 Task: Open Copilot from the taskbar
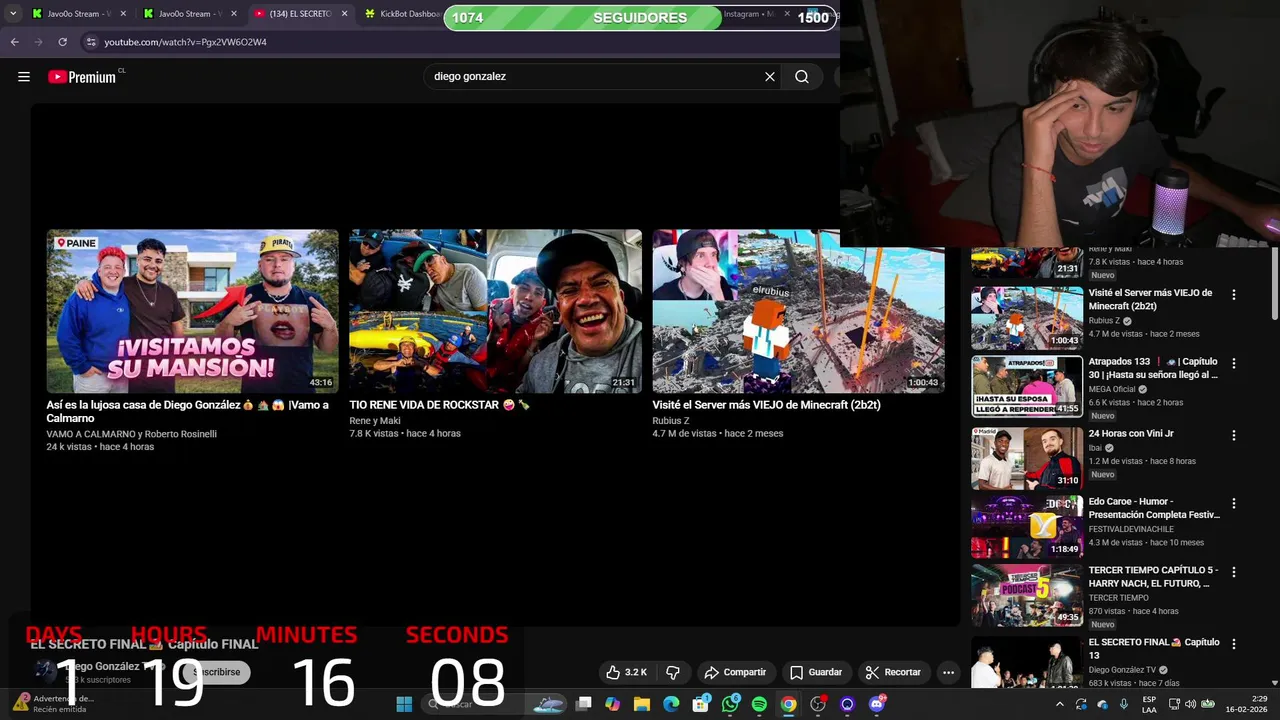612,704
